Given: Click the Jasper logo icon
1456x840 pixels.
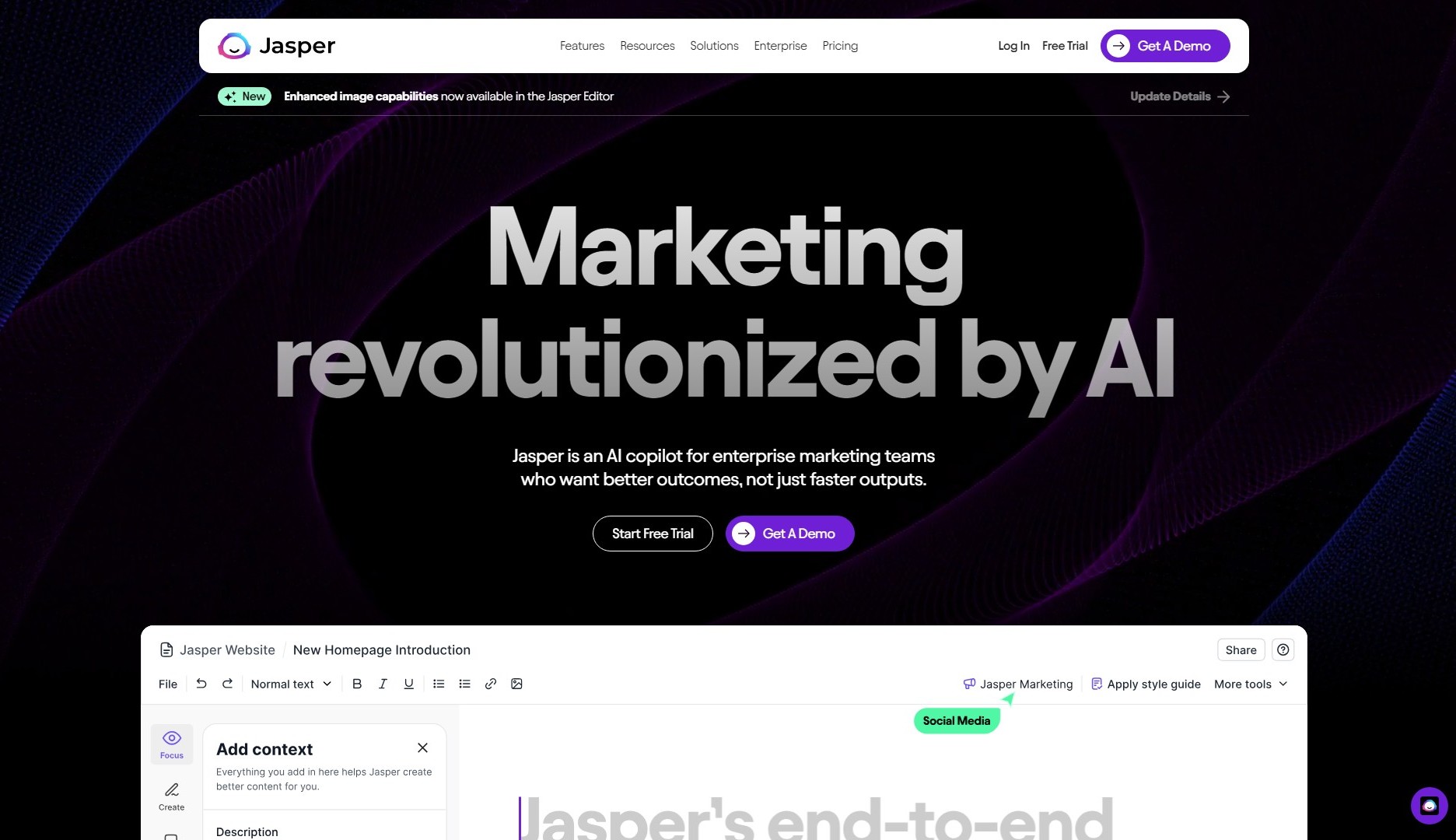Looking at the screenshot, I should pyautogui.click(x=234, y=46).
